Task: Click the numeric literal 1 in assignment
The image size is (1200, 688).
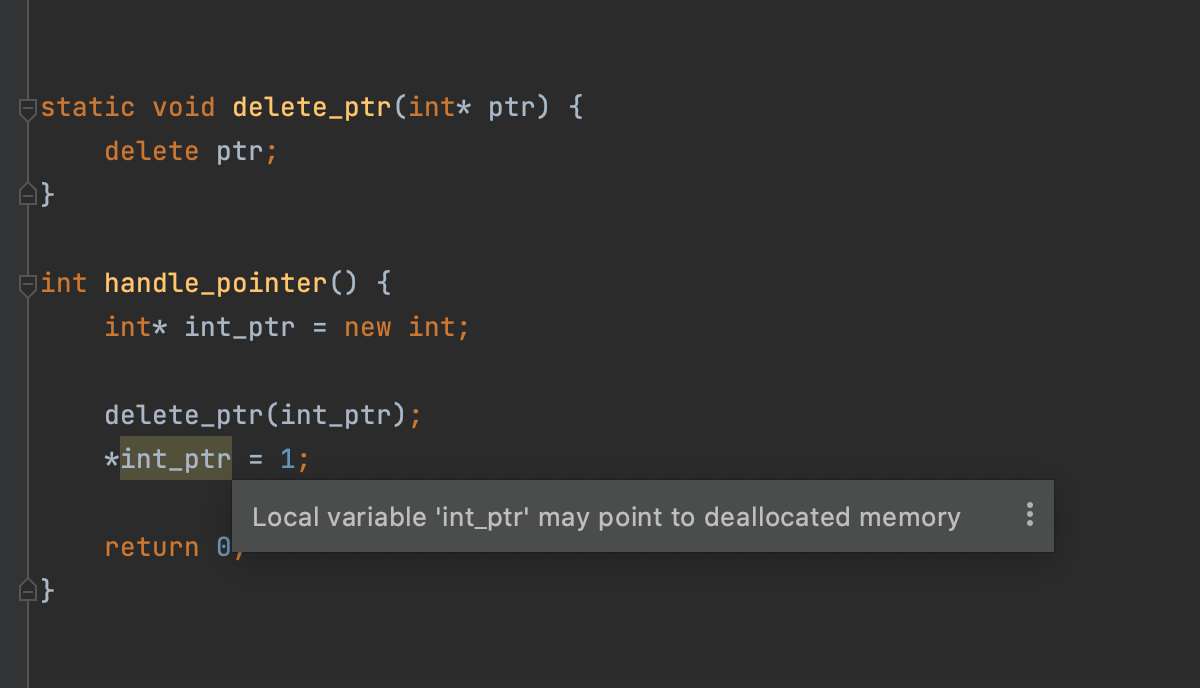Action: click(287, 459)
